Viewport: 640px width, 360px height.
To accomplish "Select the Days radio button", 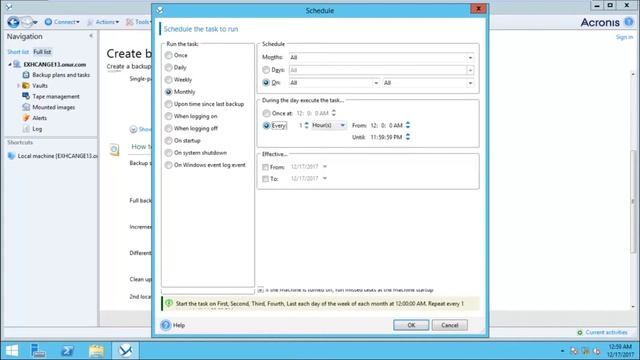I will [x=266, y=70].
